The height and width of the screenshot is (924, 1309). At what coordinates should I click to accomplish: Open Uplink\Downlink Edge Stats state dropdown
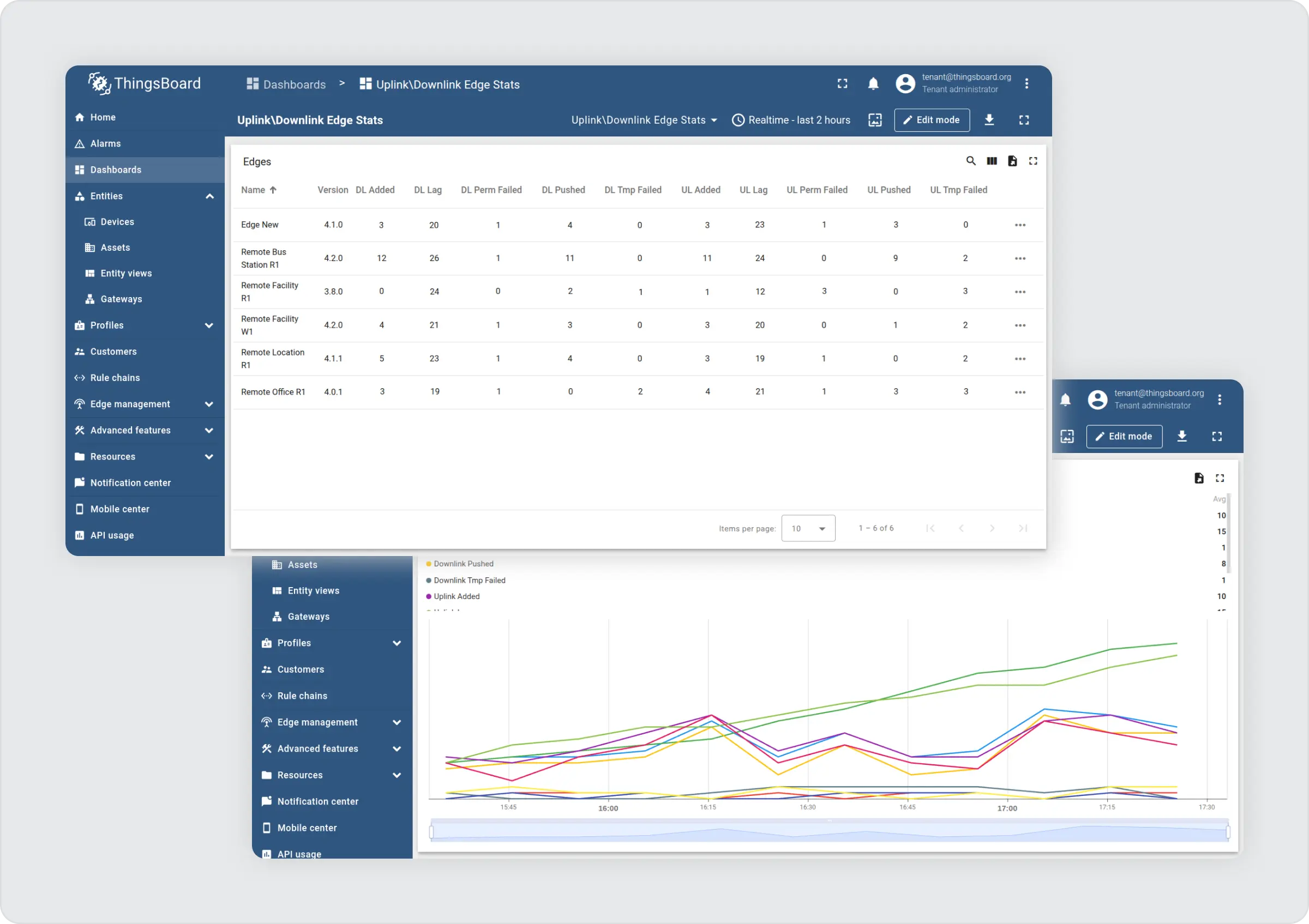click(x=644, y=120)
